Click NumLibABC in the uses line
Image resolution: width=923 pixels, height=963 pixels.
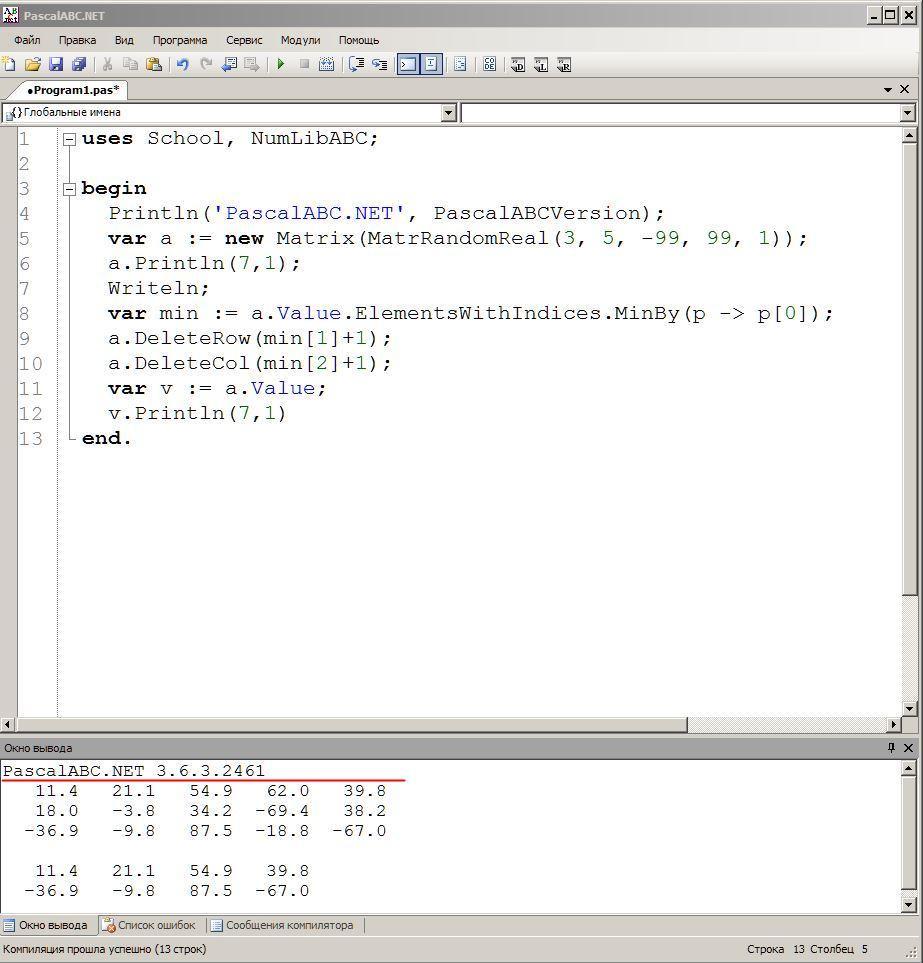pyautogui.click(x=309, y=138)
